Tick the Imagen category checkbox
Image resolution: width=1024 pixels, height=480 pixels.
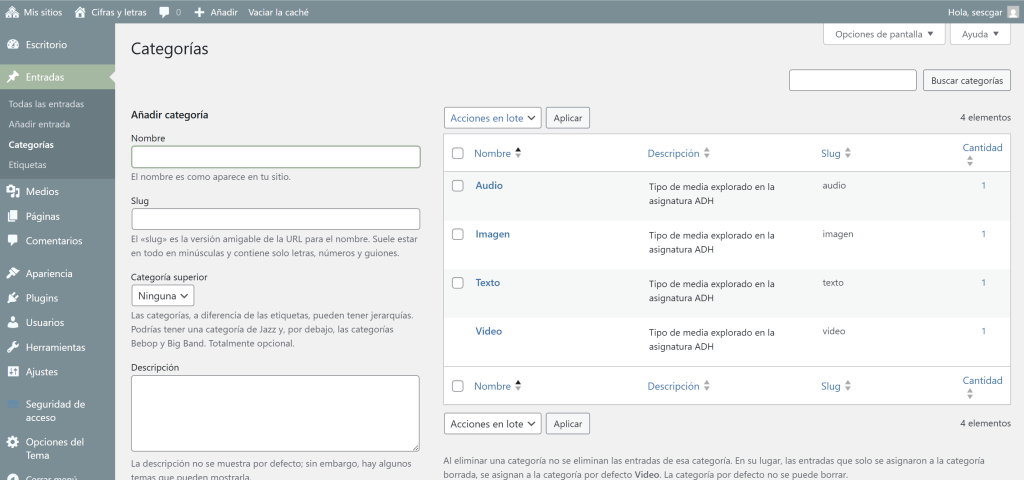pos(458,234)
